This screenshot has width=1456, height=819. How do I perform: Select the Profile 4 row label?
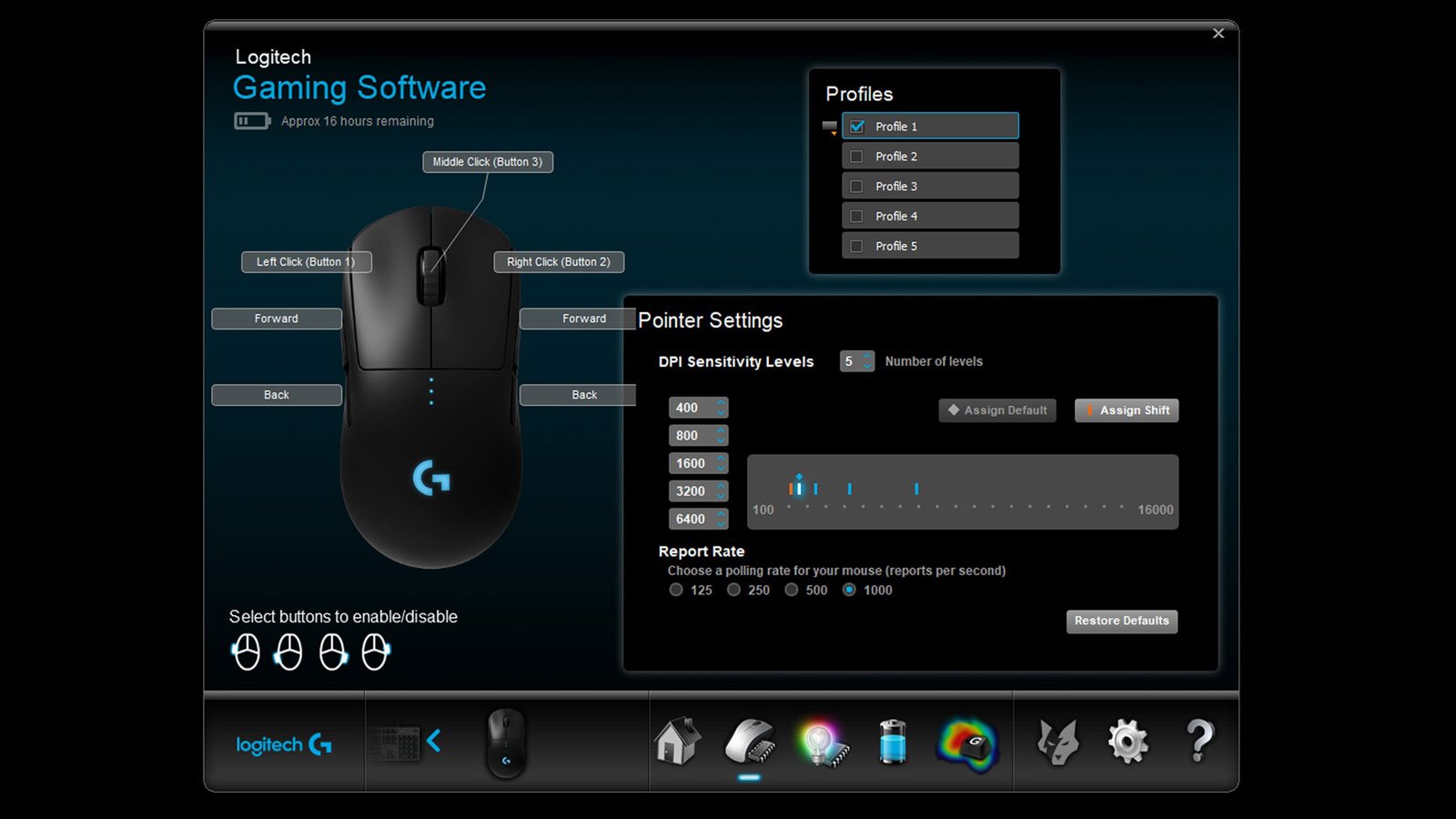pos(896,217)
